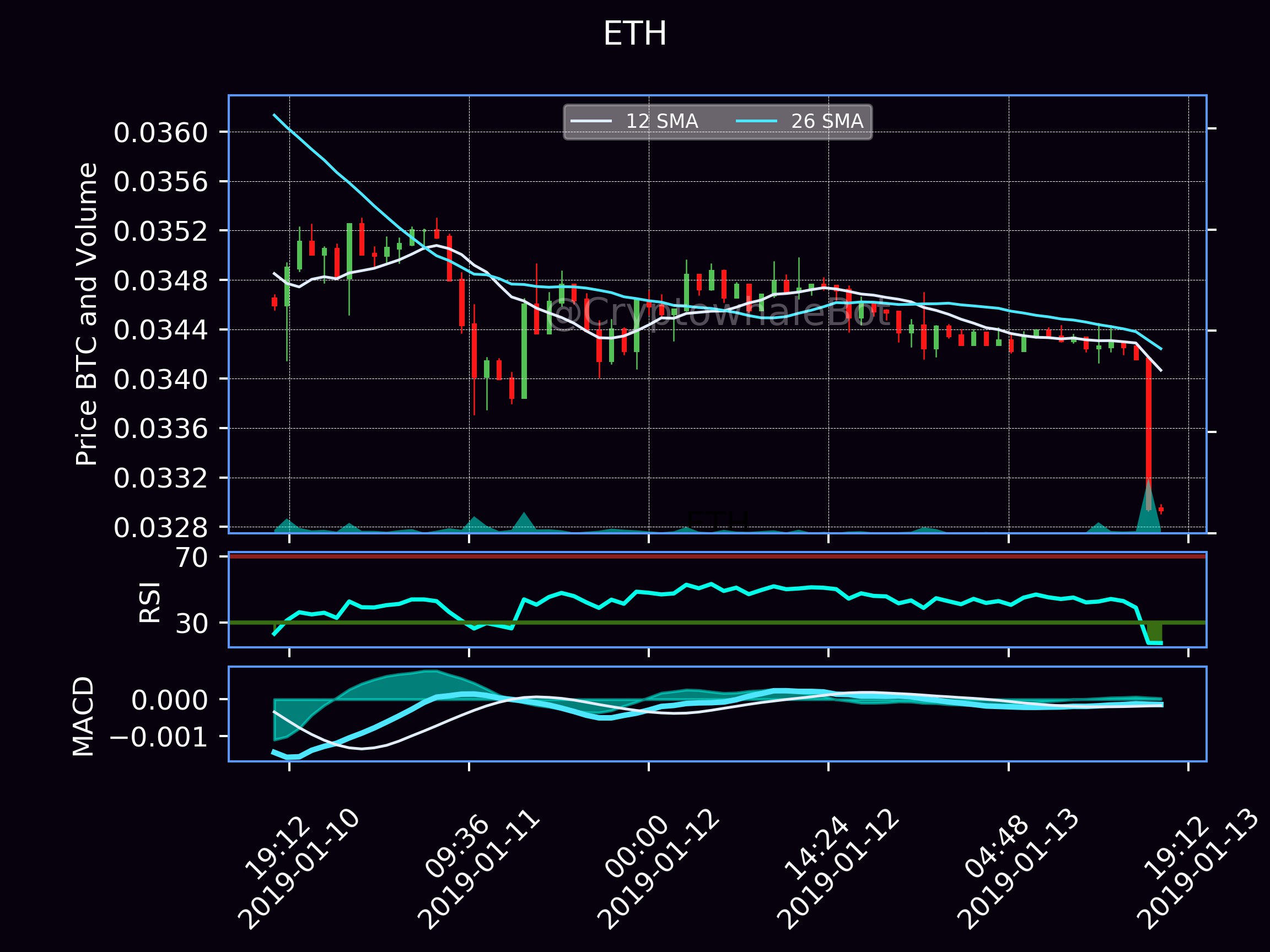
Task: Select the 26 SMA legend entry
Action: [x=800, y=122]
